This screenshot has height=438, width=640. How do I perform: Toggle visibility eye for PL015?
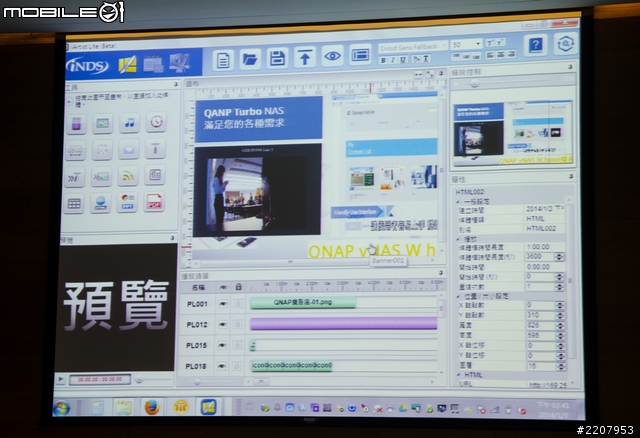222,345
